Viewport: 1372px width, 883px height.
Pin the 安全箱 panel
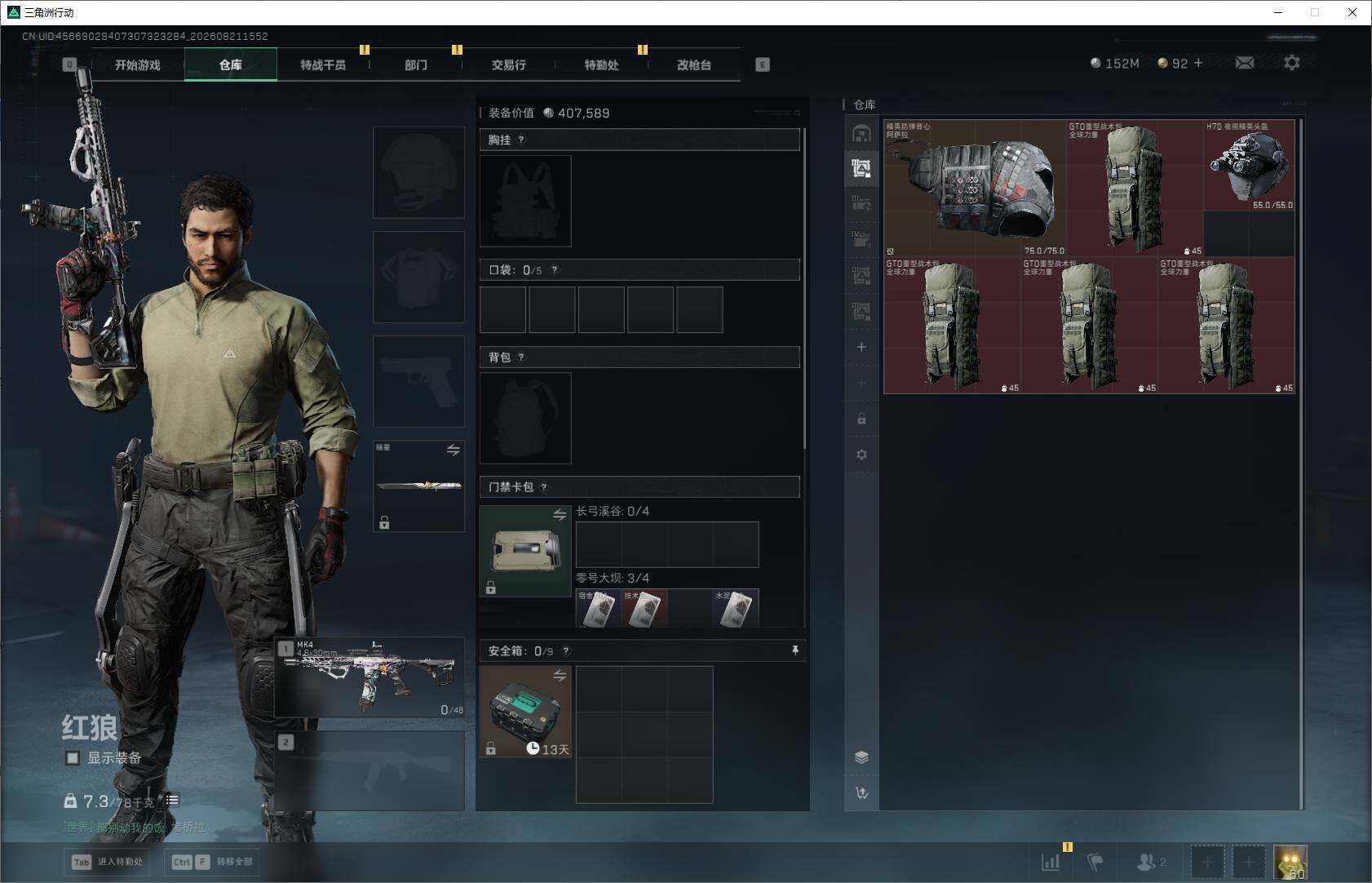pos(795,650)
